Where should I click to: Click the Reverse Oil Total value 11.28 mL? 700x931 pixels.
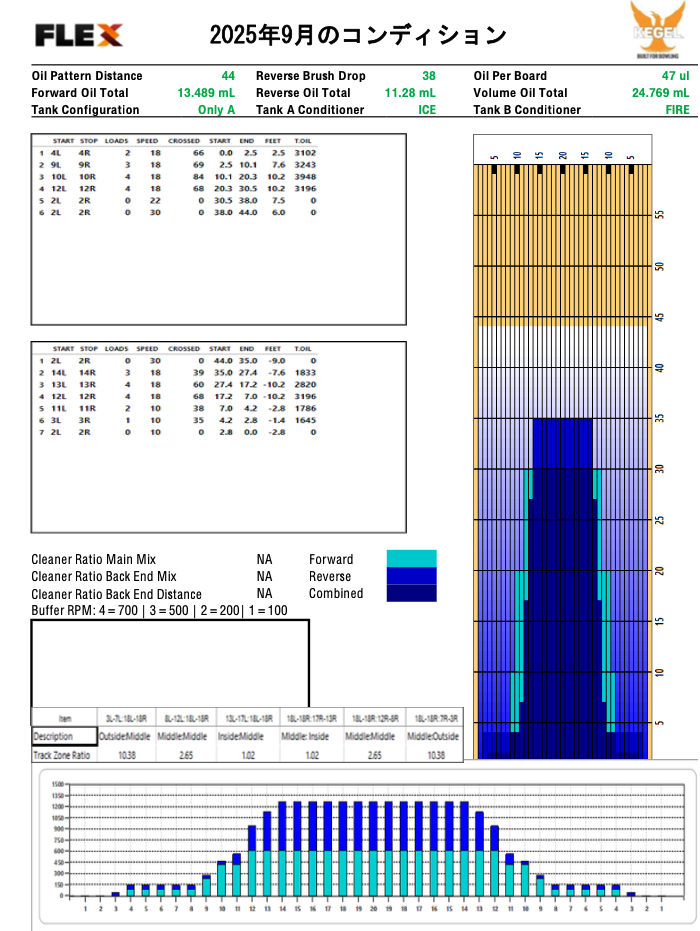(410, 93)
